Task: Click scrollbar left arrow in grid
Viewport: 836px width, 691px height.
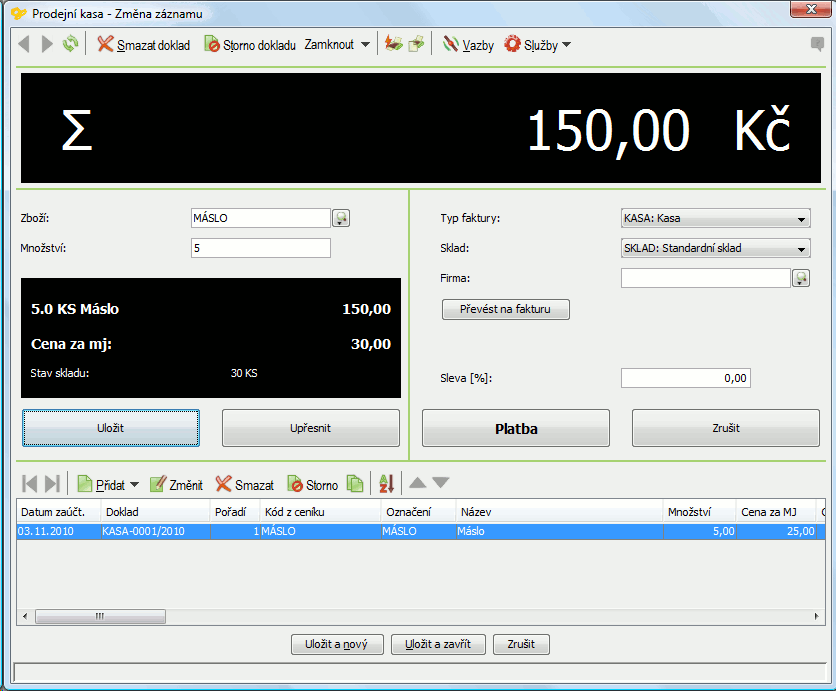Action: [x=25, y=616]
